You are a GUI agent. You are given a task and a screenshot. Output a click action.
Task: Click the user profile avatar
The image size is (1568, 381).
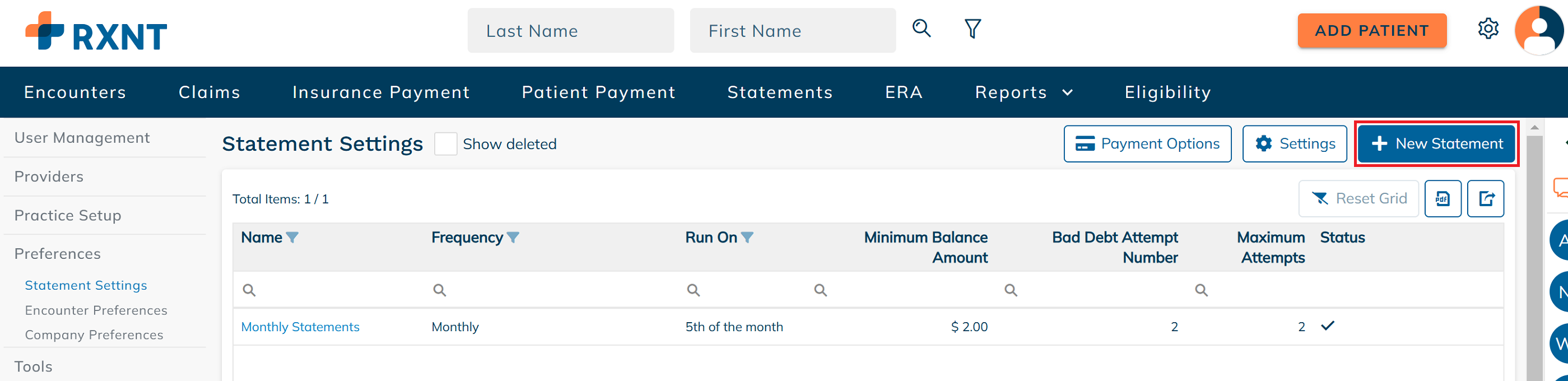1540,30
